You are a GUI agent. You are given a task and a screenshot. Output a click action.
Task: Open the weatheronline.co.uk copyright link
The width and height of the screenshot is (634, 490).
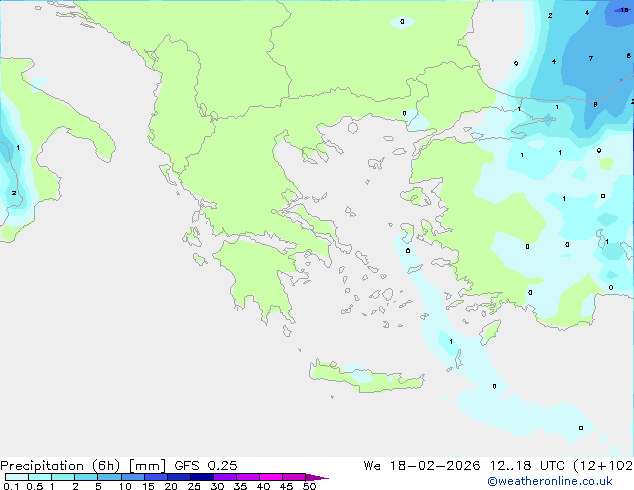pos(550,481)
